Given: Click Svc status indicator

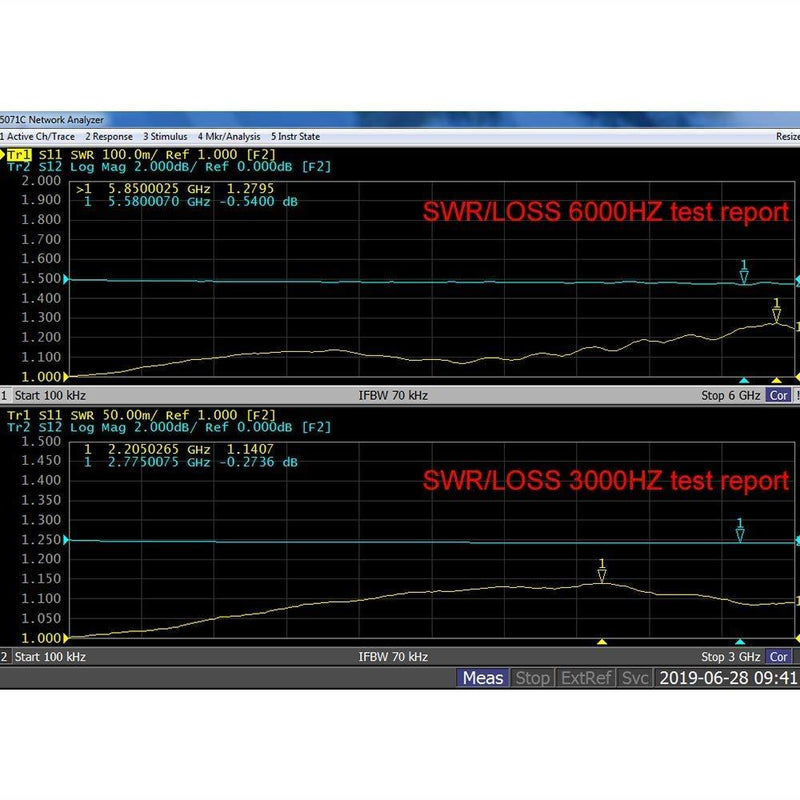Looking at the screenshot, I should coord(635,678).
